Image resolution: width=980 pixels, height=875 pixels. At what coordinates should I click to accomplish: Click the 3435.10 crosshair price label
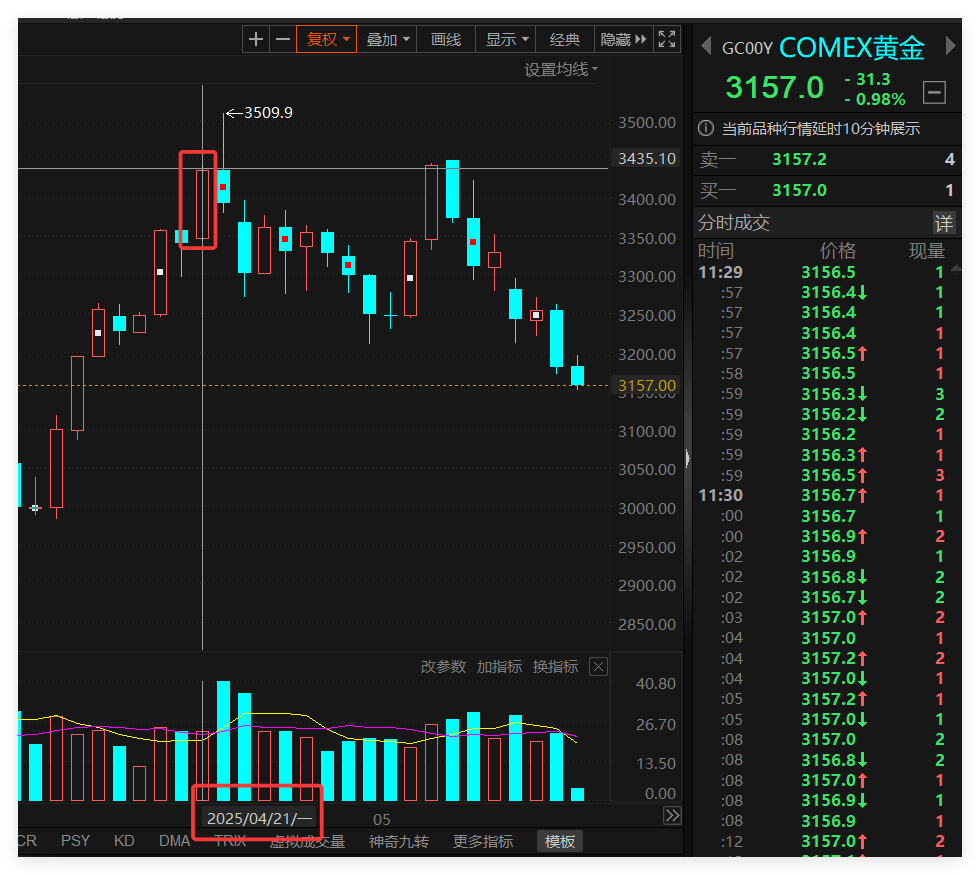647,159
